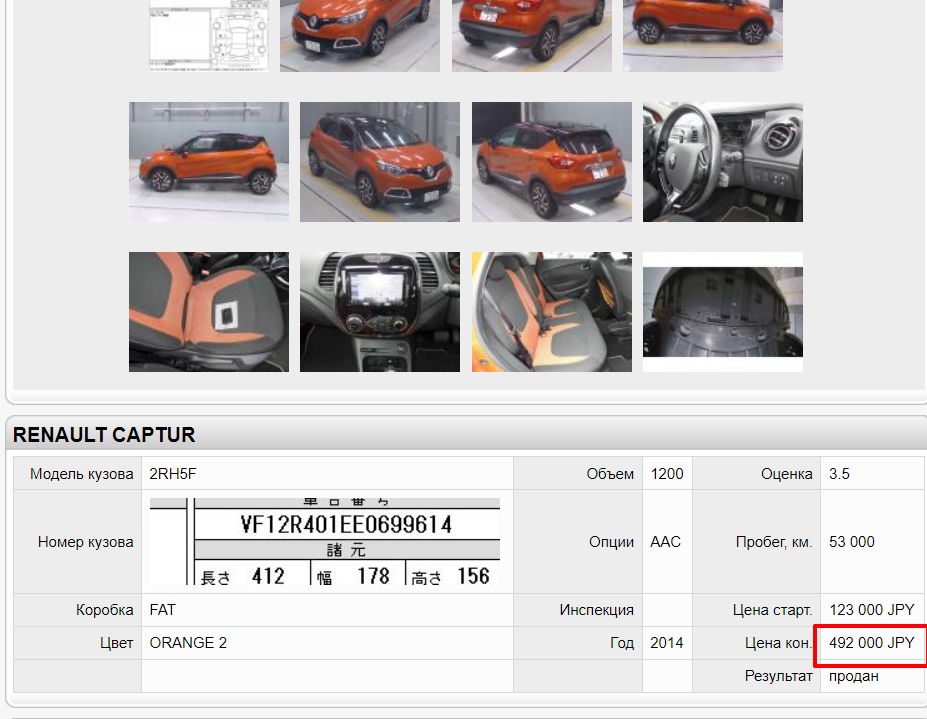The width and height of the screenshot is (927, 719).
Task: Select engine volume value 1200
Action: [667, 474]
